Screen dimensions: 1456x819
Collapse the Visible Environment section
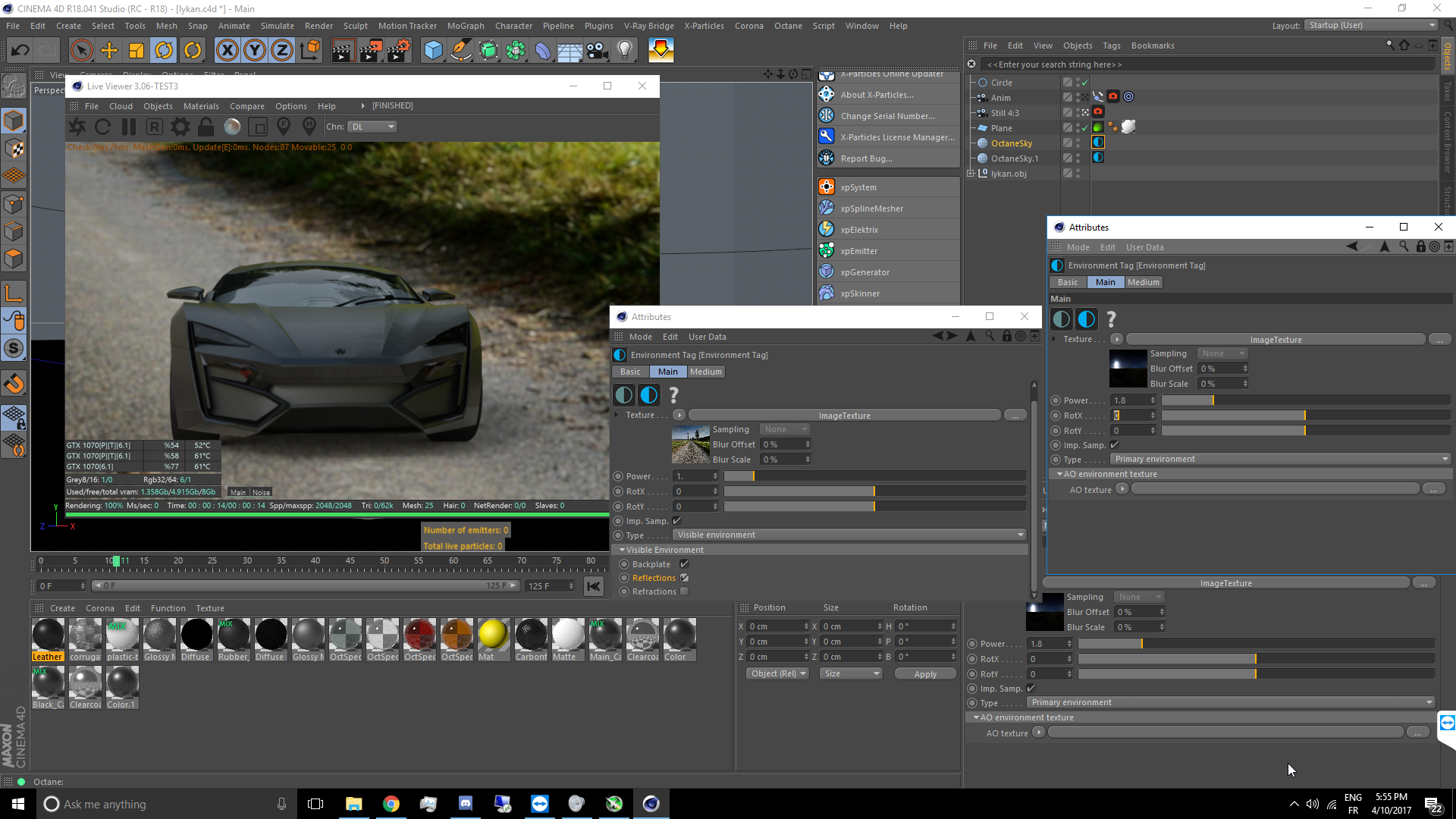click(623, 550)
